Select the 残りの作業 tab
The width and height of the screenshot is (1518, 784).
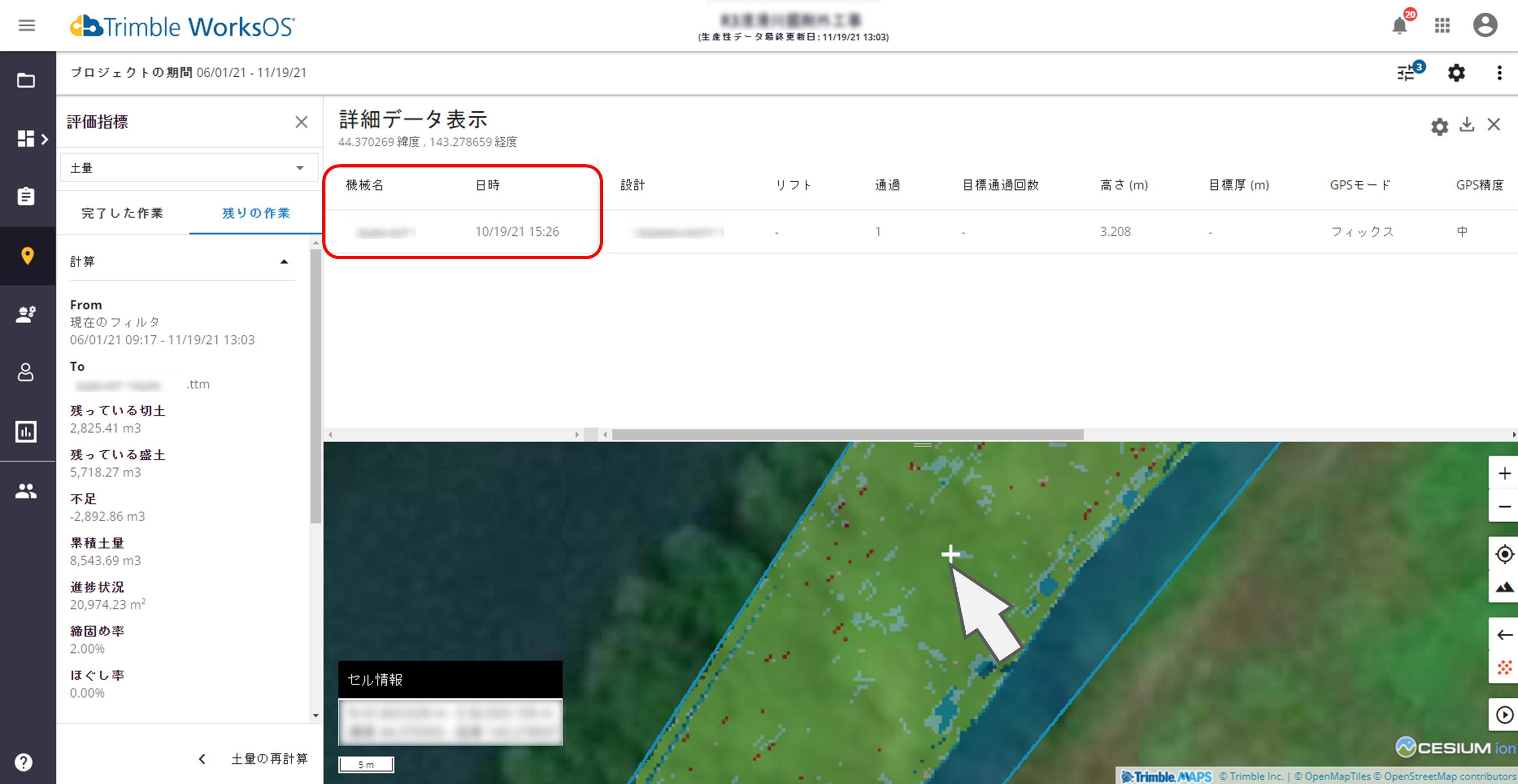pyautogui.click(x=256, y=213)
